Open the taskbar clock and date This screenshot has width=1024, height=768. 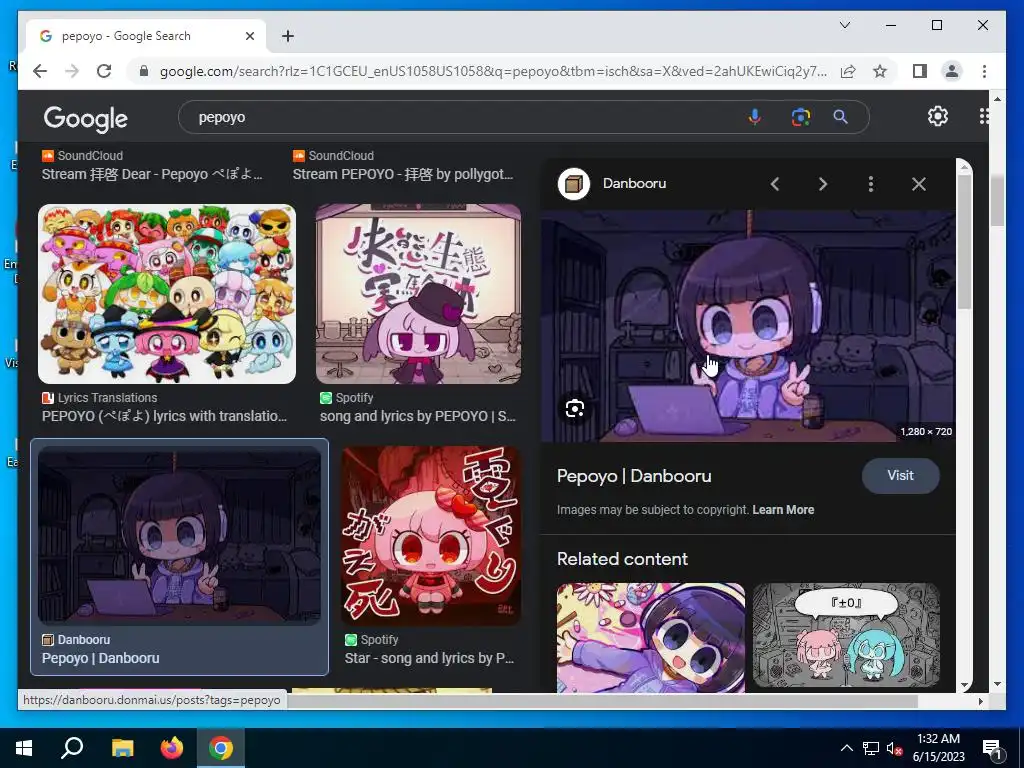[x=938, y=748]
